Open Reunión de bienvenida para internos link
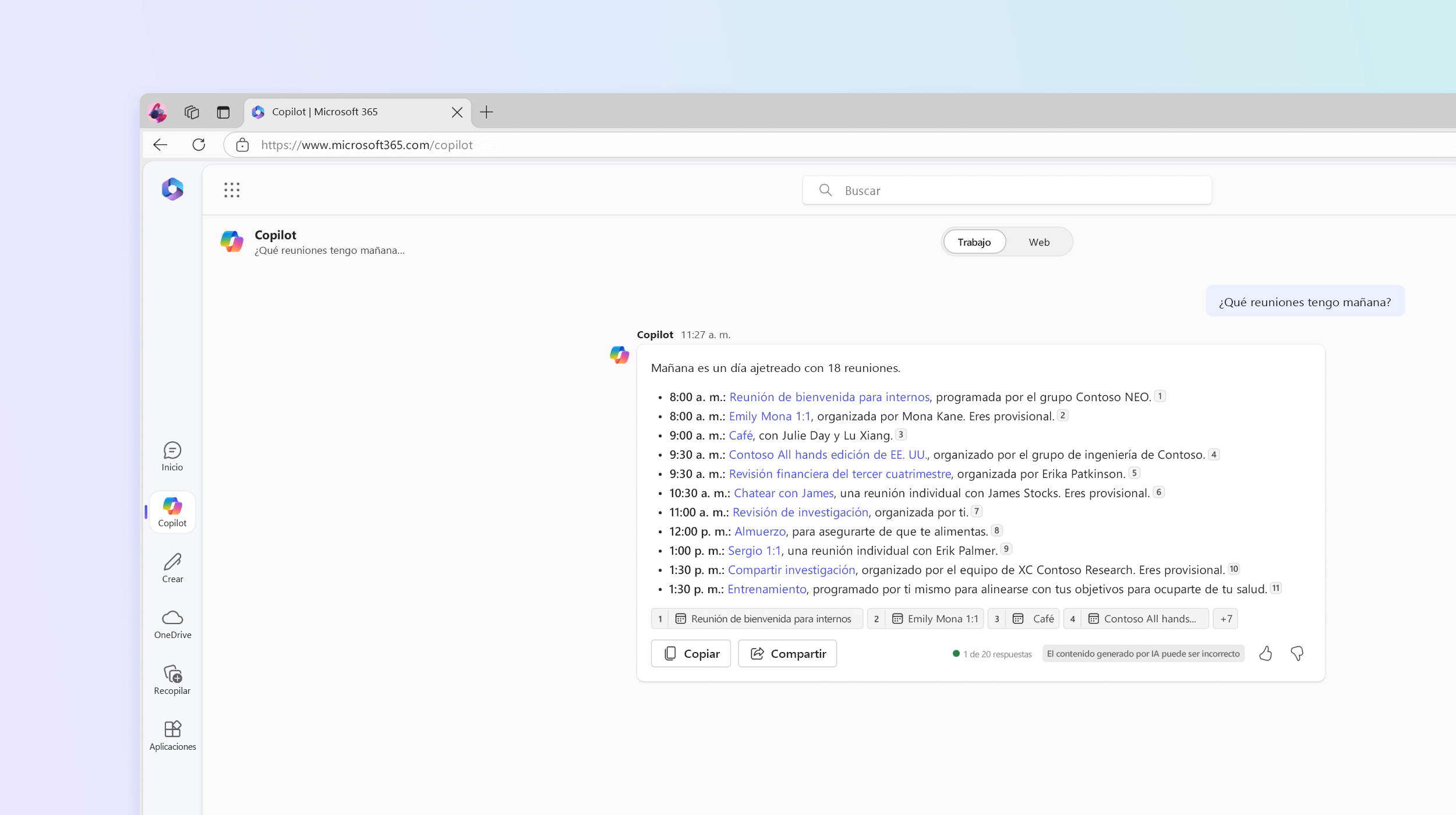The width and height of the screenshot is (1456, 815). pyautogui.click(x=829, y=397)
